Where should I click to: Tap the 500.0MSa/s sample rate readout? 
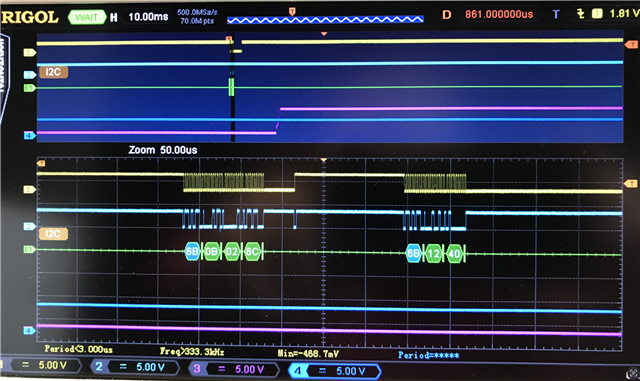(x=197, y=12)
